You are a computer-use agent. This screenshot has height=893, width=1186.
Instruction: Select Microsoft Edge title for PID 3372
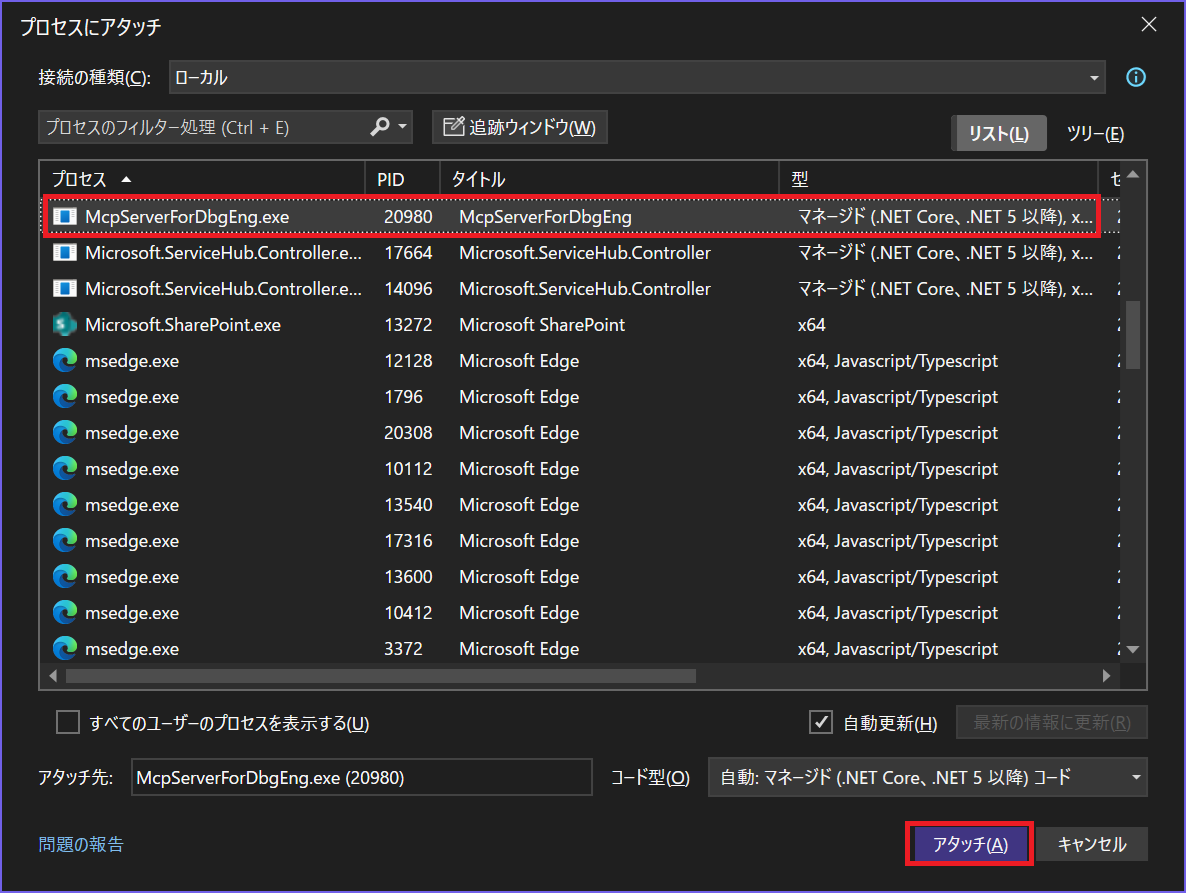click(x=519, y=649)
